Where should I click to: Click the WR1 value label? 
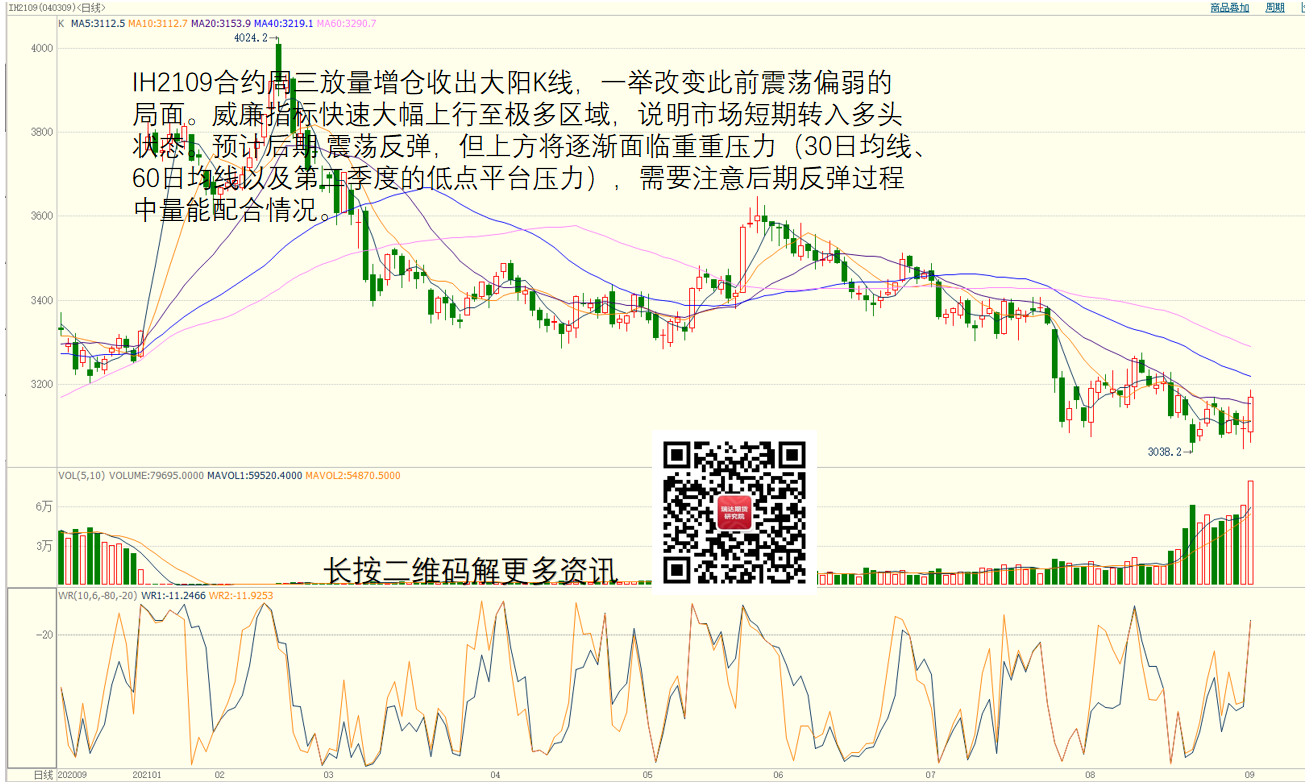pyautogui.click(x=173, y=595)
